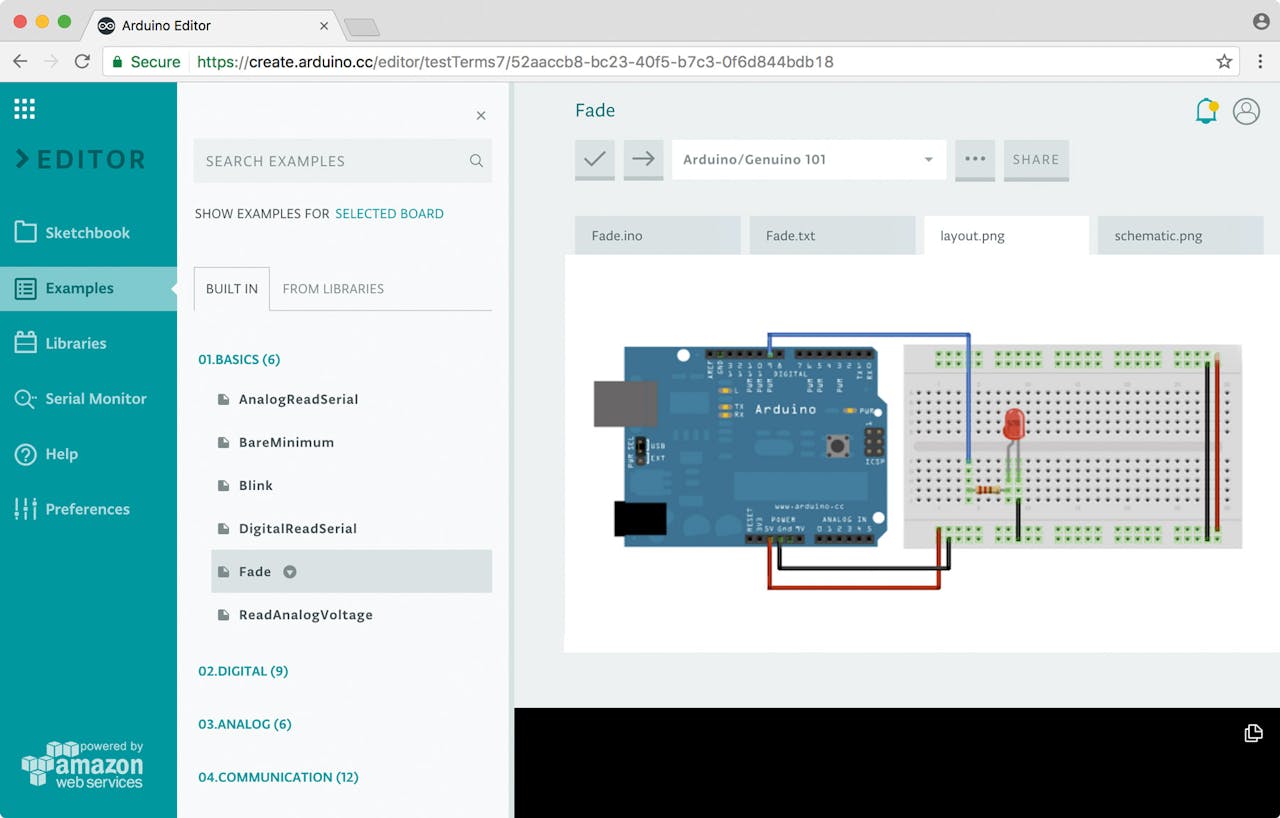1280x818 pixels.
Task: Click the Upload arrow button
Action: click(643, 159)
